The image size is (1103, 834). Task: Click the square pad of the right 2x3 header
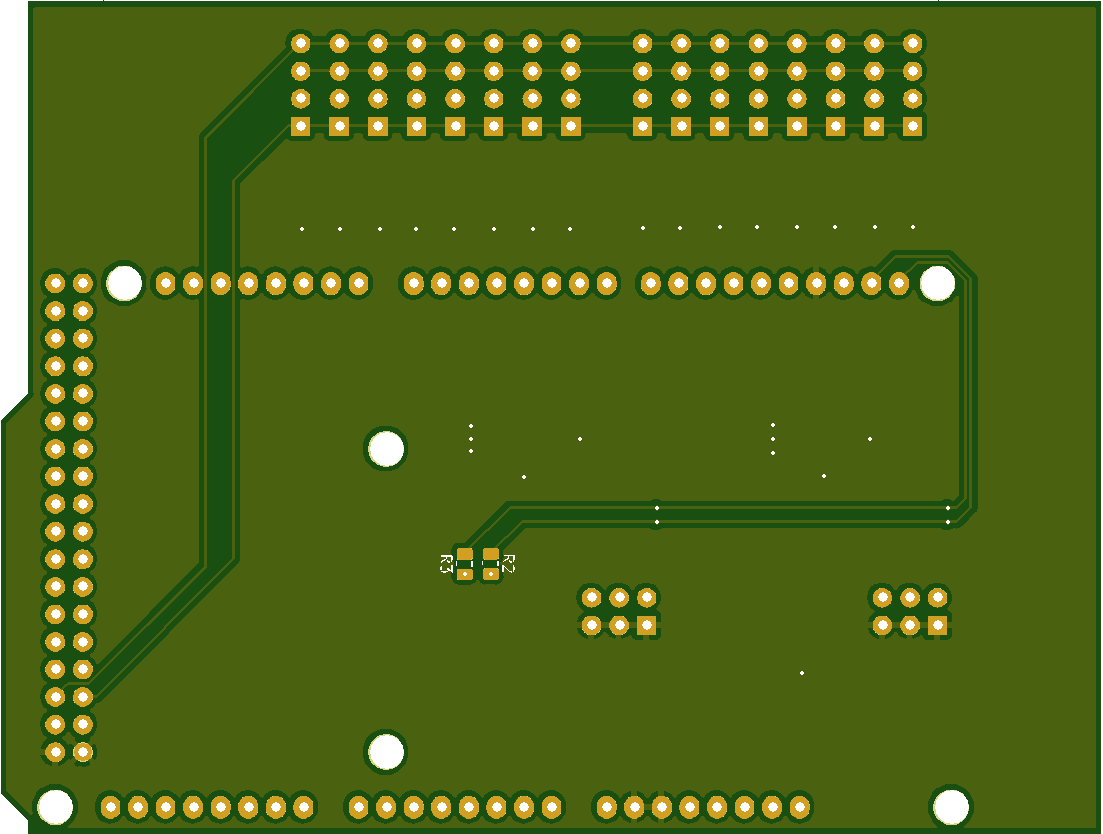[937, 625]
